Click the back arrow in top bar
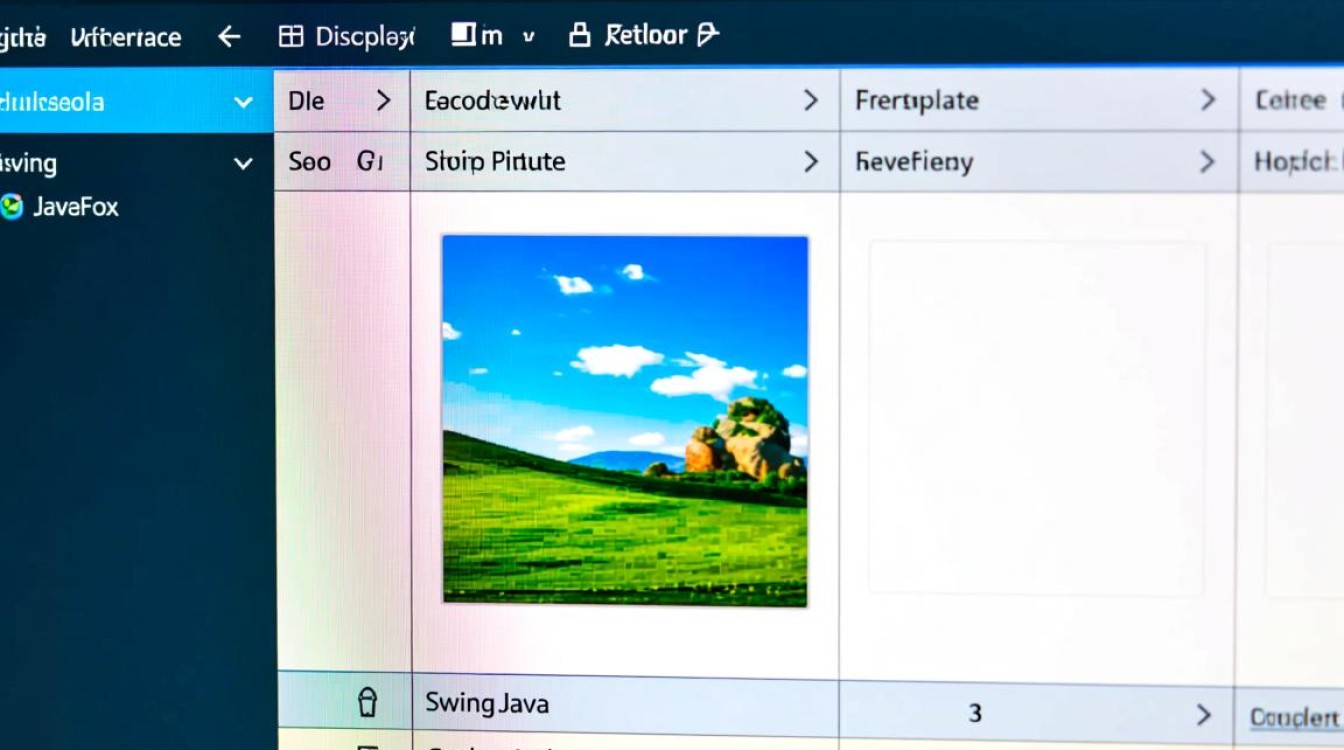 click(229, 37)
